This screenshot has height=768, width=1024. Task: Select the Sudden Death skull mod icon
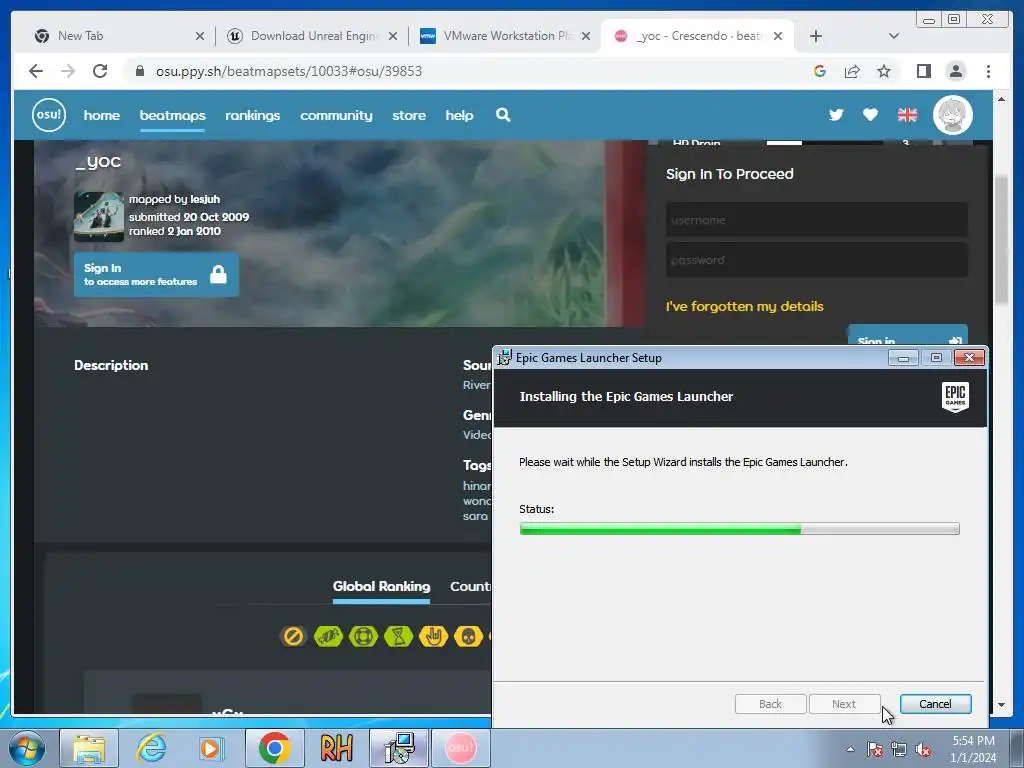point(468,635)
